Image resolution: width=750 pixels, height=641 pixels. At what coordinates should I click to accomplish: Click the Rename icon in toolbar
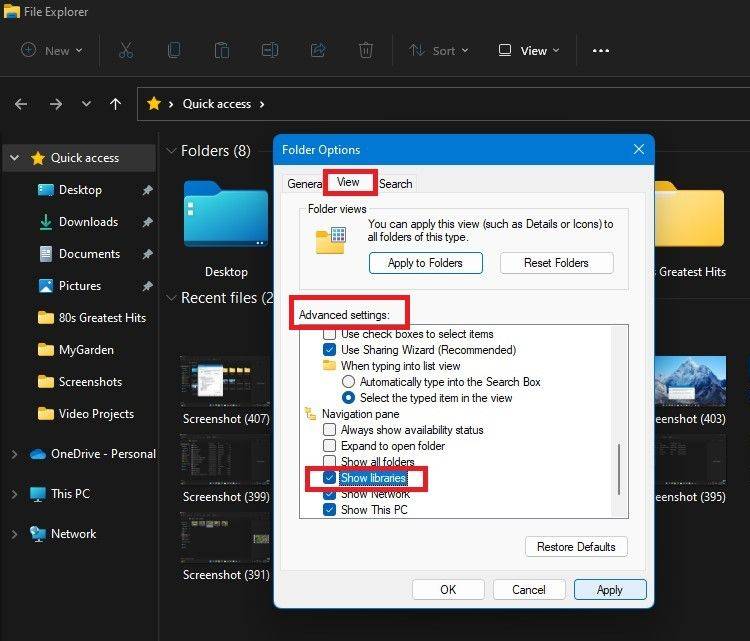tap(270, 50)
